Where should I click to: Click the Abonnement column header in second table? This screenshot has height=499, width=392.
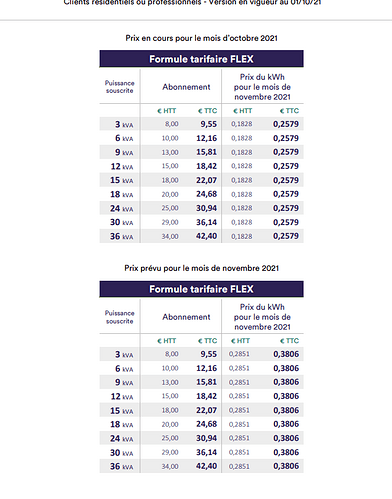coord(186,317)
